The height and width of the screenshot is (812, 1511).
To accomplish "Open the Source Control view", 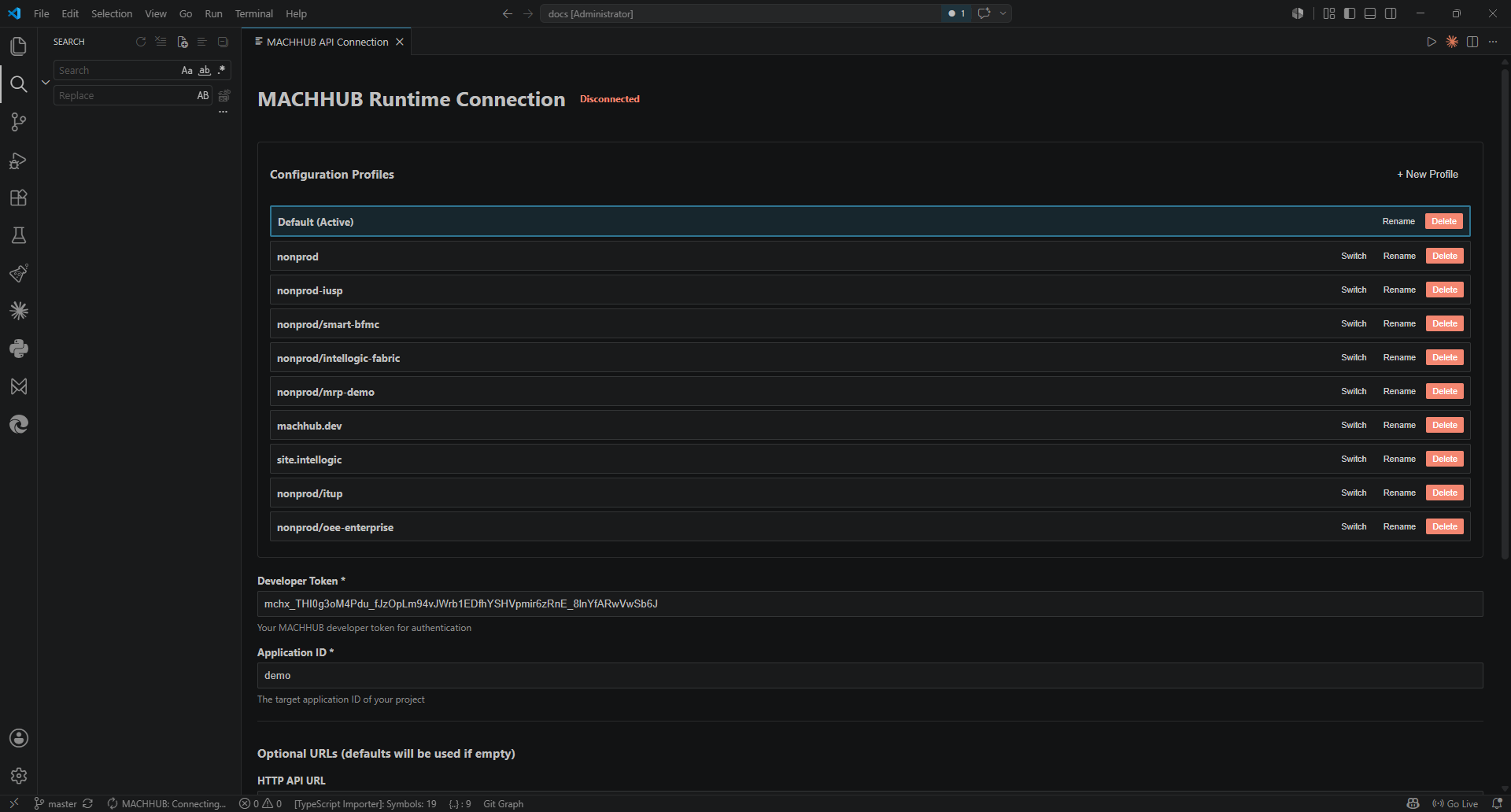I will (19, 122).
